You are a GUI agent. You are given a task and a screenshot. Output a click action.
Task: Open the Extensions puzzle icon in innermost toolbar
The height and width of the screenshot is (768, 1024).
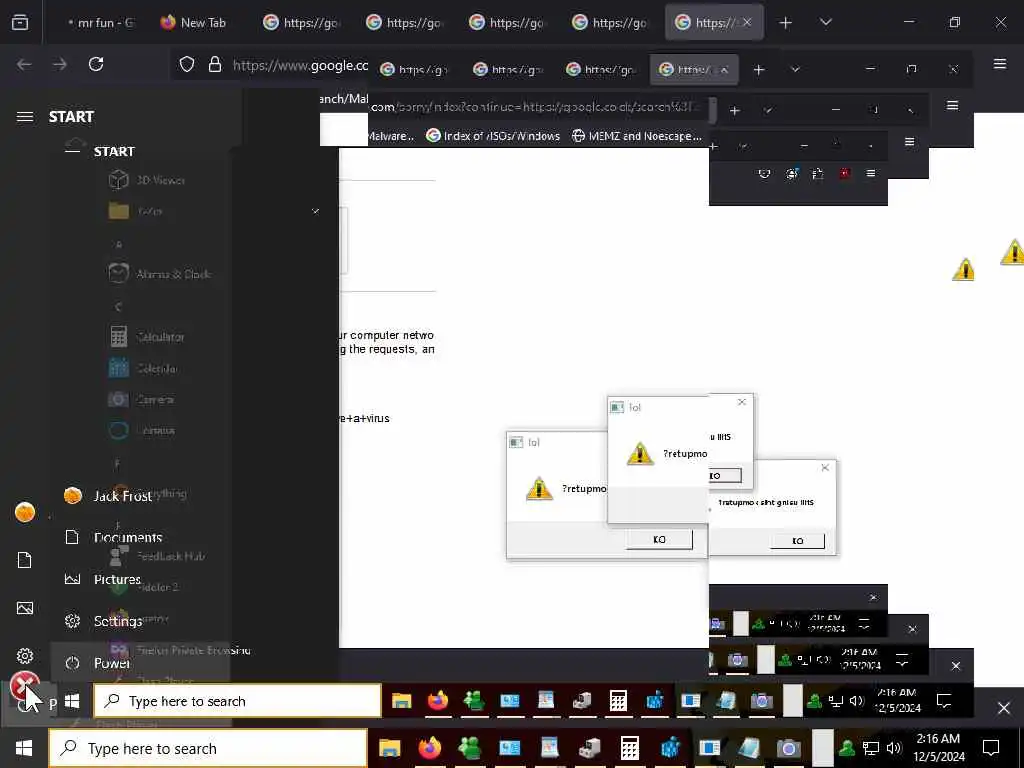click(818, 174)
